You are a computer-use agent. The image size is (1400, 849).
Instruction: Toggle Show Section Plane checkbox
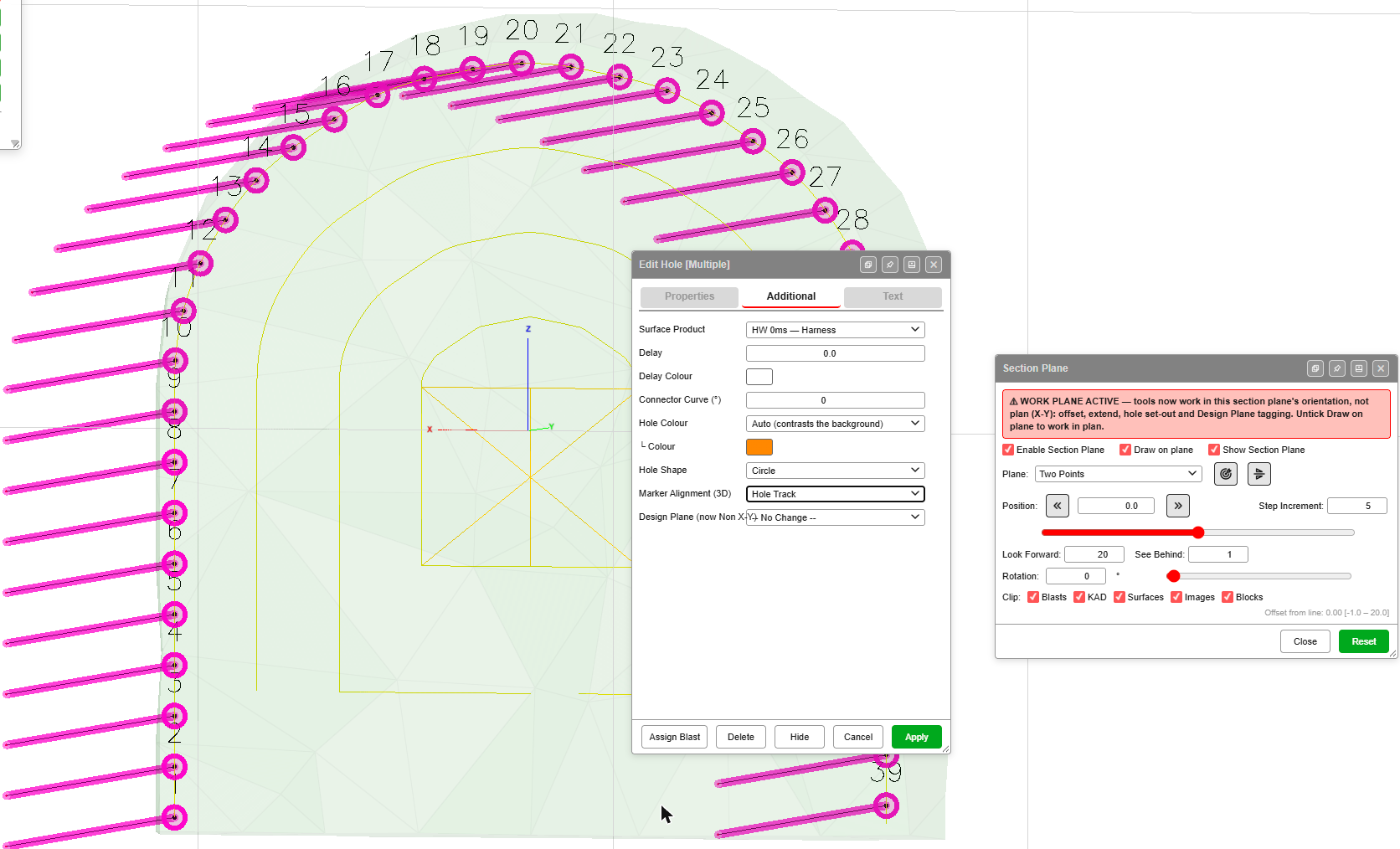point(1214,450)
